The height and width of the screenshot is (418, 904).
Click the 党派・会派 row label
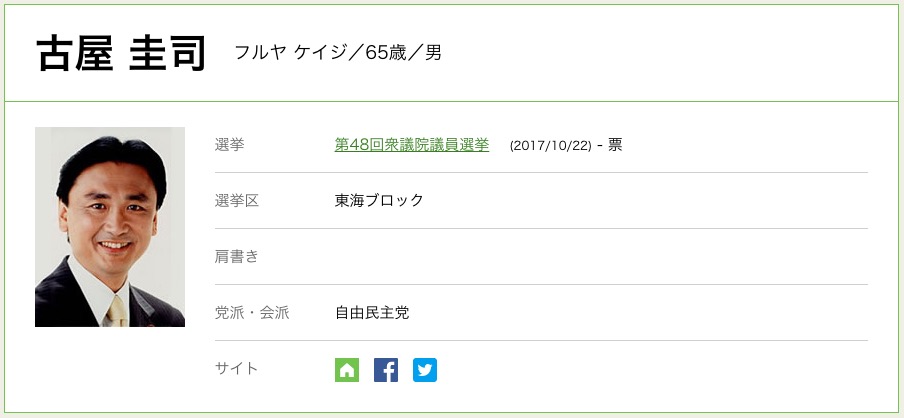[252, 313]
